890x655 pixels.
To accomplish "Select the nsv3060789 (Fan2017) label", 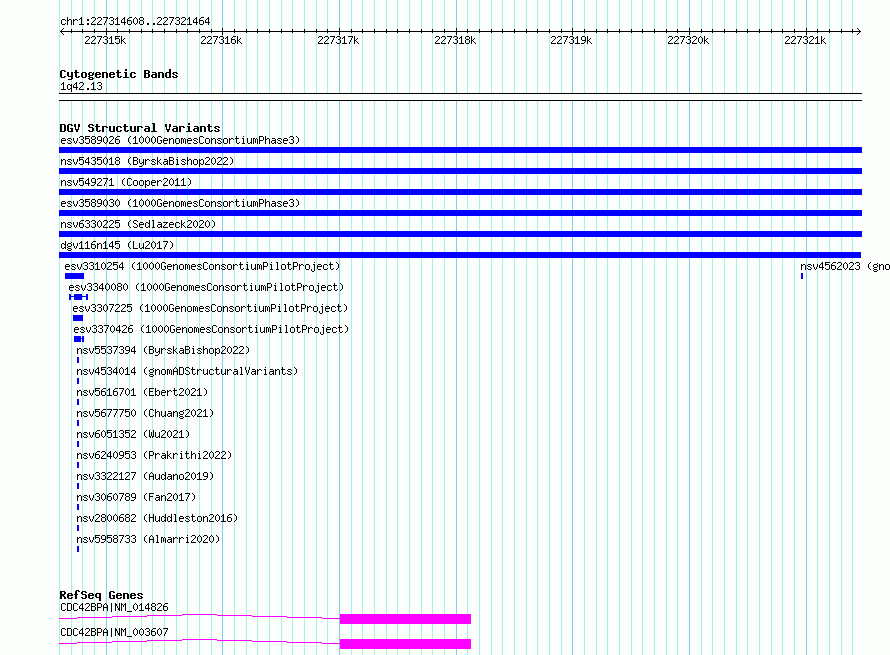I will (136, 497).
